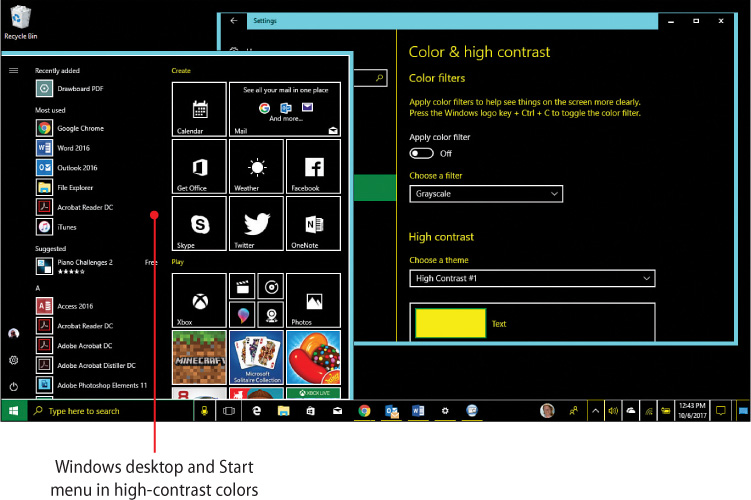Screen dimensions: 751x500
Task: Open Drawboard PDF in Recently added
Action: (x=70, y=89)
